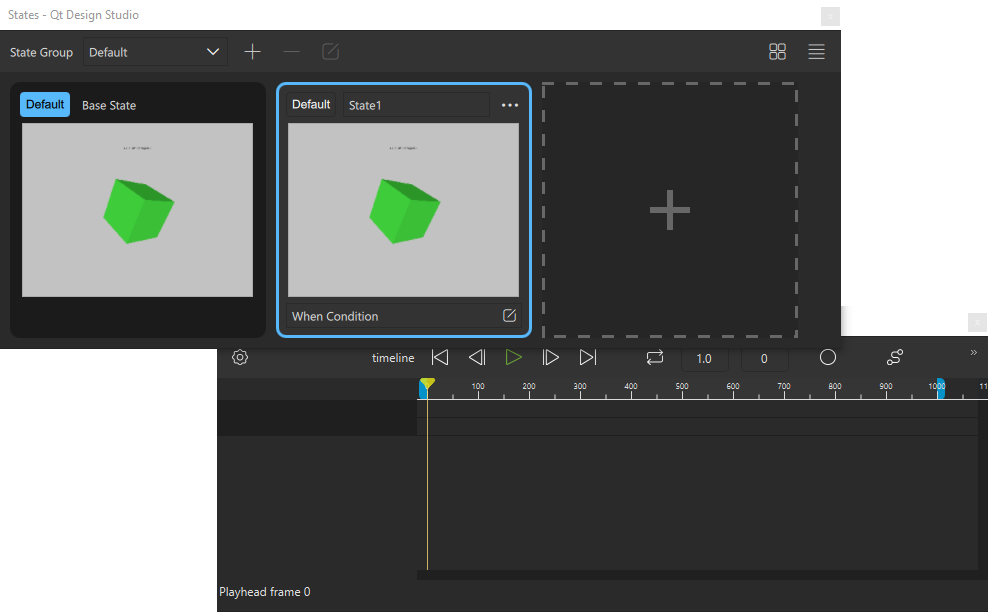The width and height of the screenshot is (988, 612).
Task: Toggle timeline loop playback
Action: pyautogui.click(x=655, y=358)
